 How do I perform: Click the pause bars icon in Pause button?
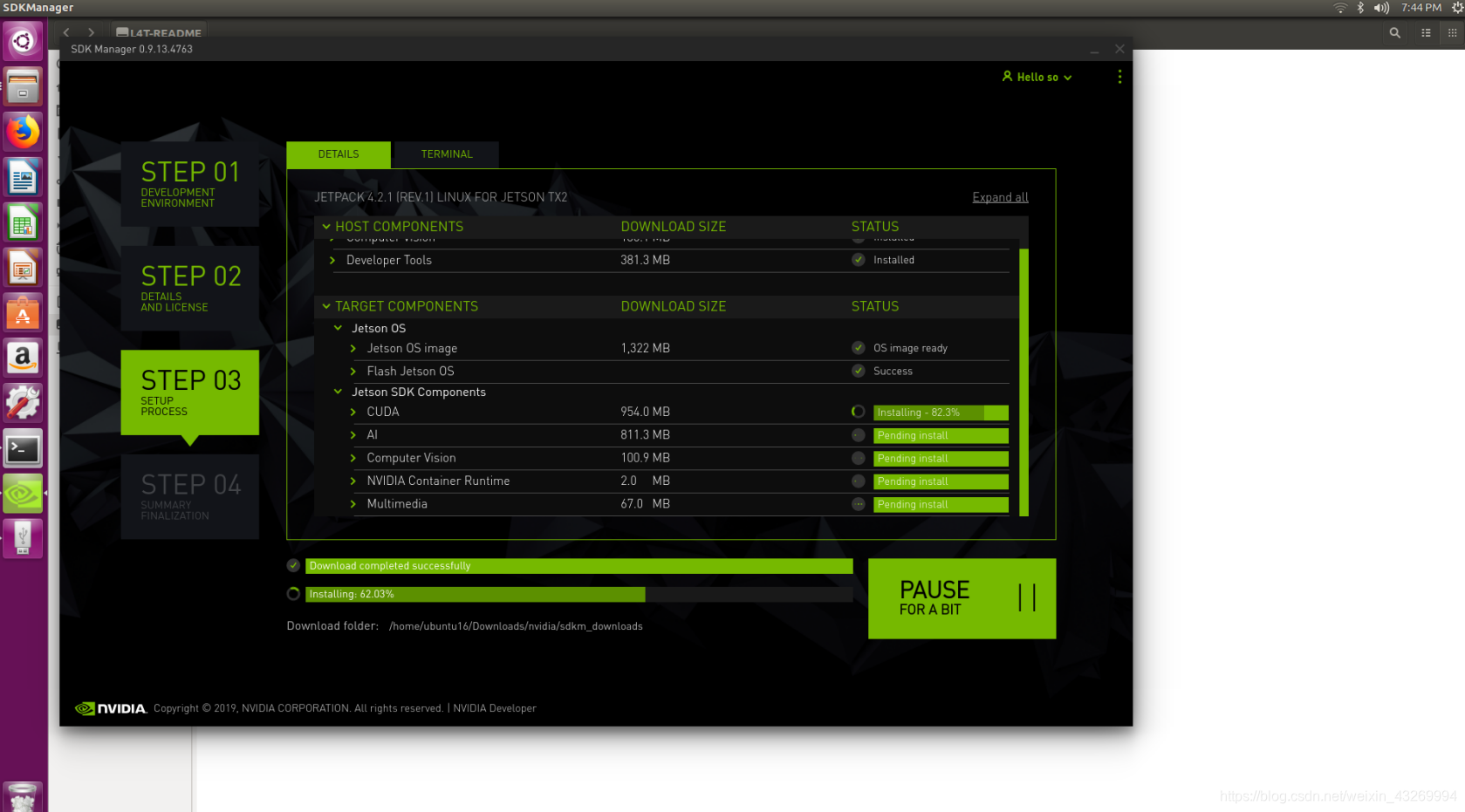tap(1027, 597)
